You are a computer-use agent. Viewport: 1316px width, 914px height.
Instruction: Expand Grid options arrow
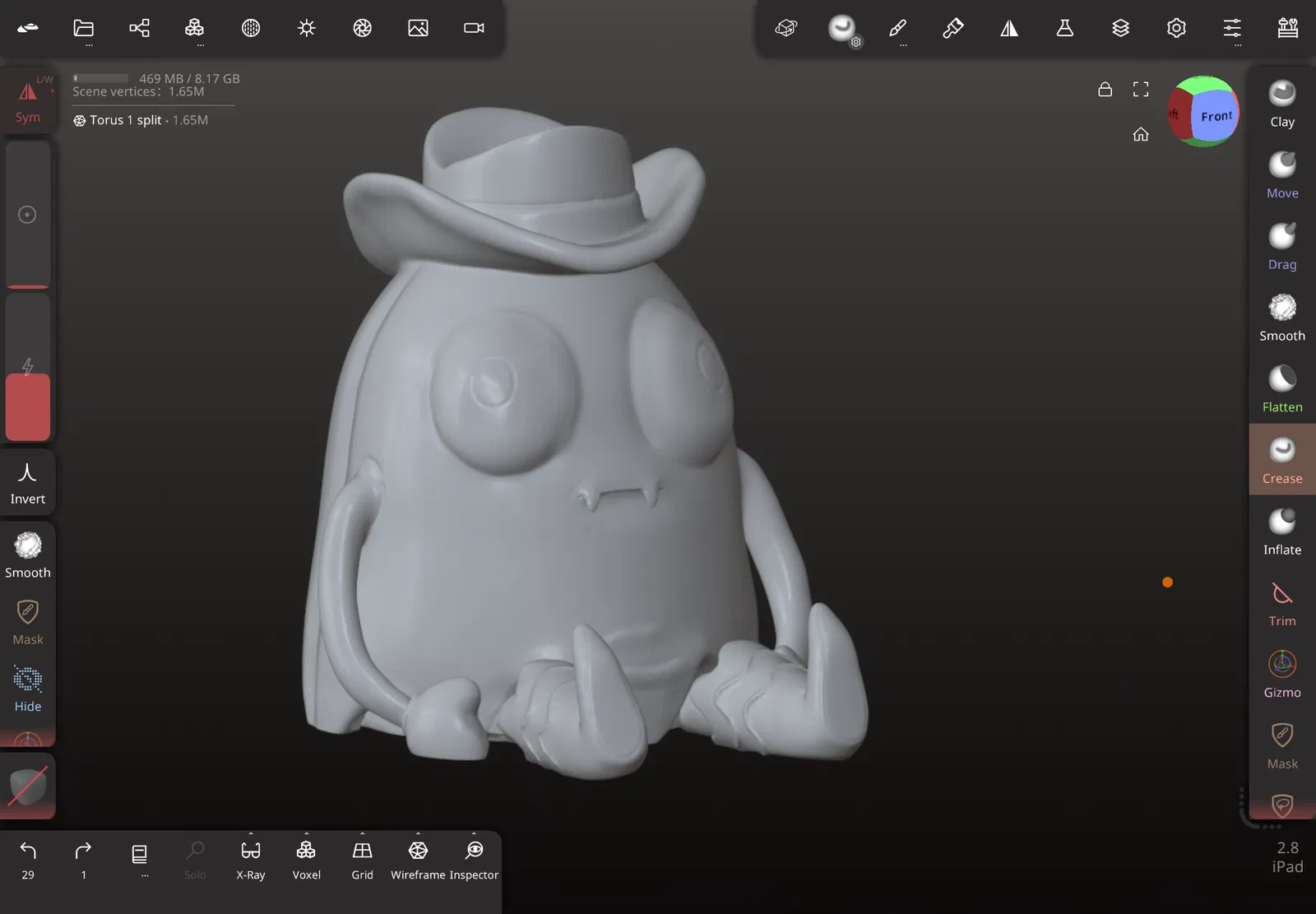click(x=362, y=833)
